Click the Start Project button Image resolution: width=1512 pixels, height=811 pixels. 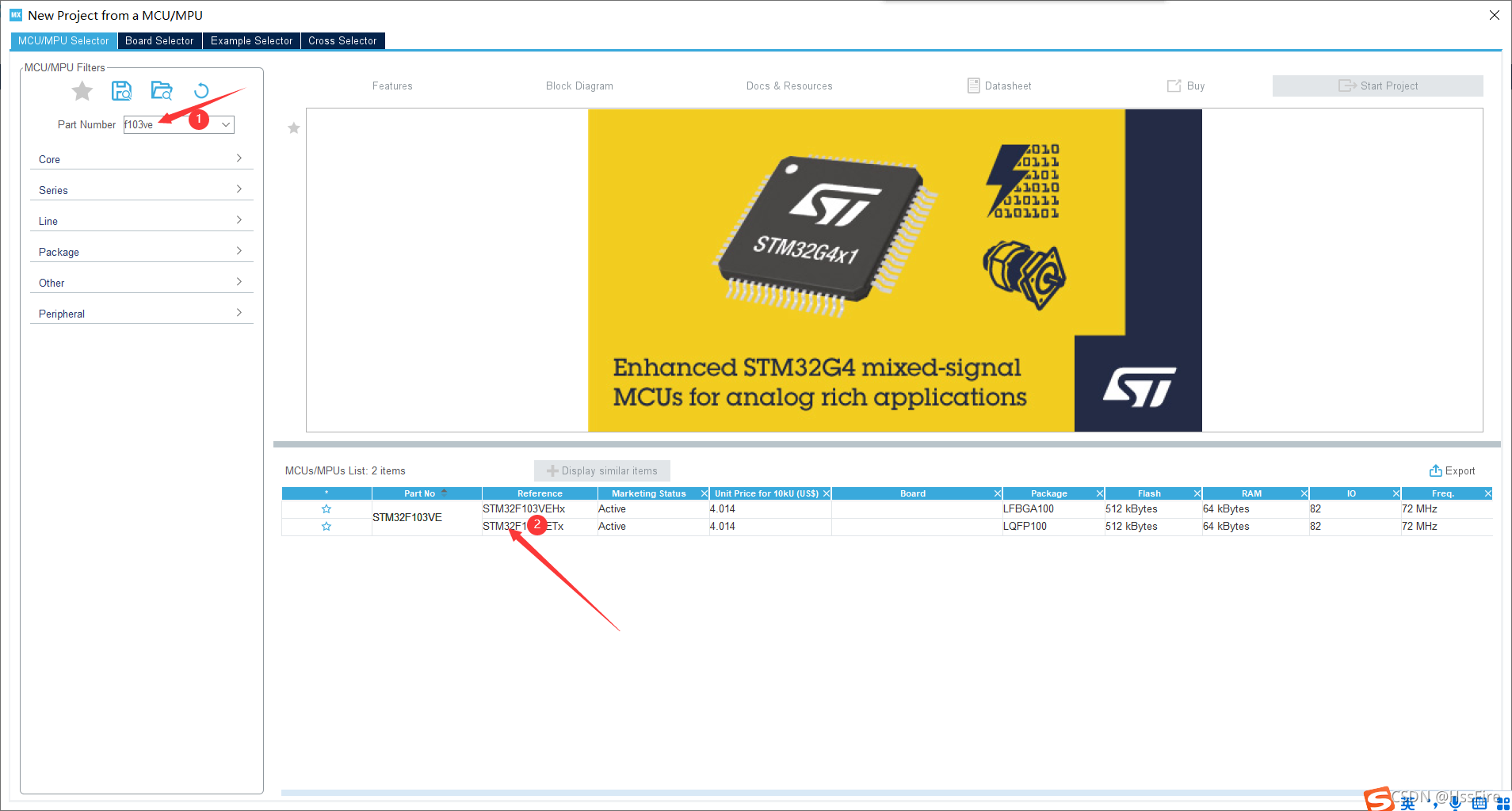1377,86
